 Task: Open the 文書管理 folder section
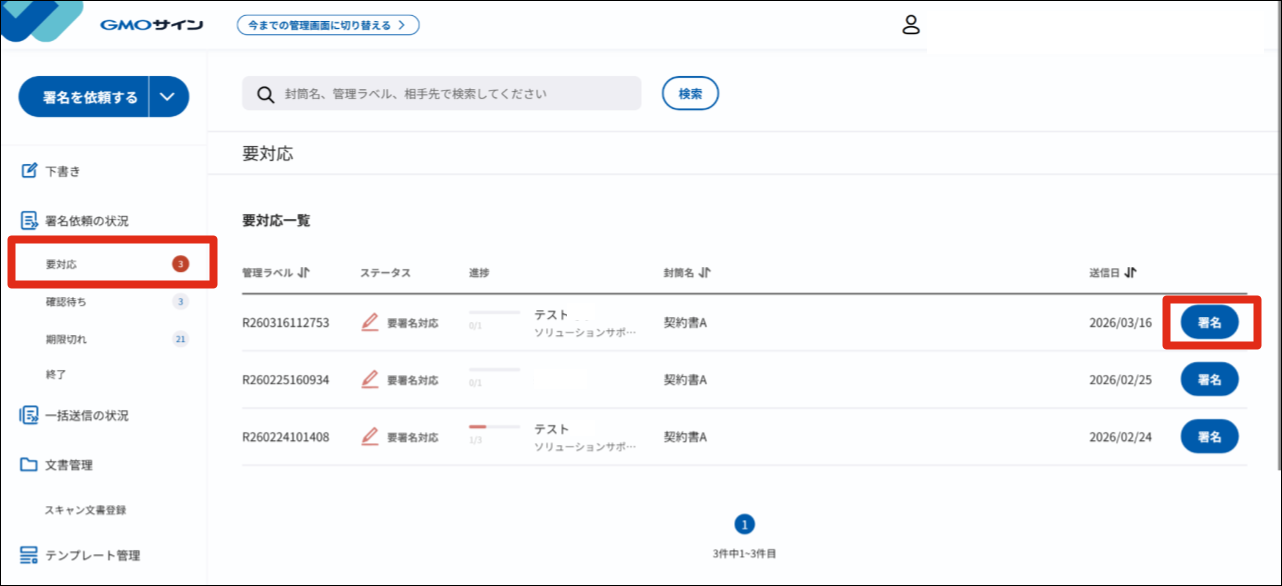click(x=68, y=465)
